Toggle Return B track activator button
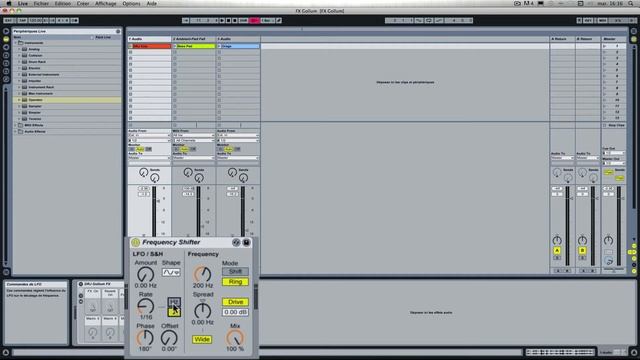Image resolution: width=640 pixels, height=360 pixels. point(582,250)
